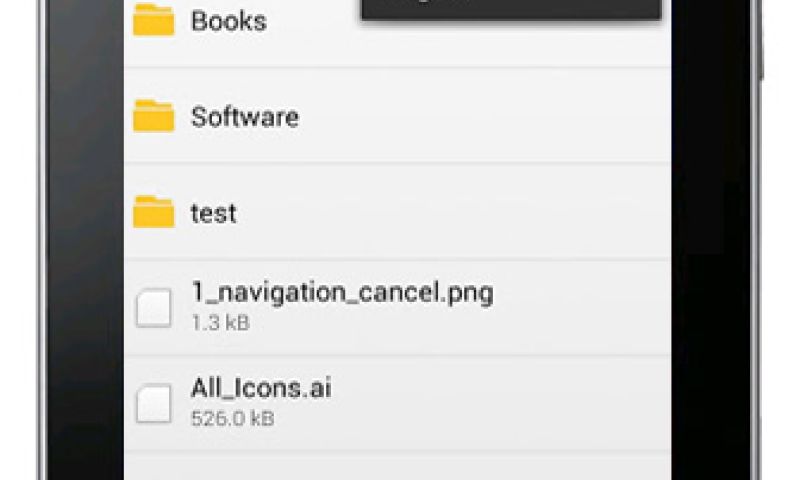Click the Software folder icon
800x480 pixels.
153,116
